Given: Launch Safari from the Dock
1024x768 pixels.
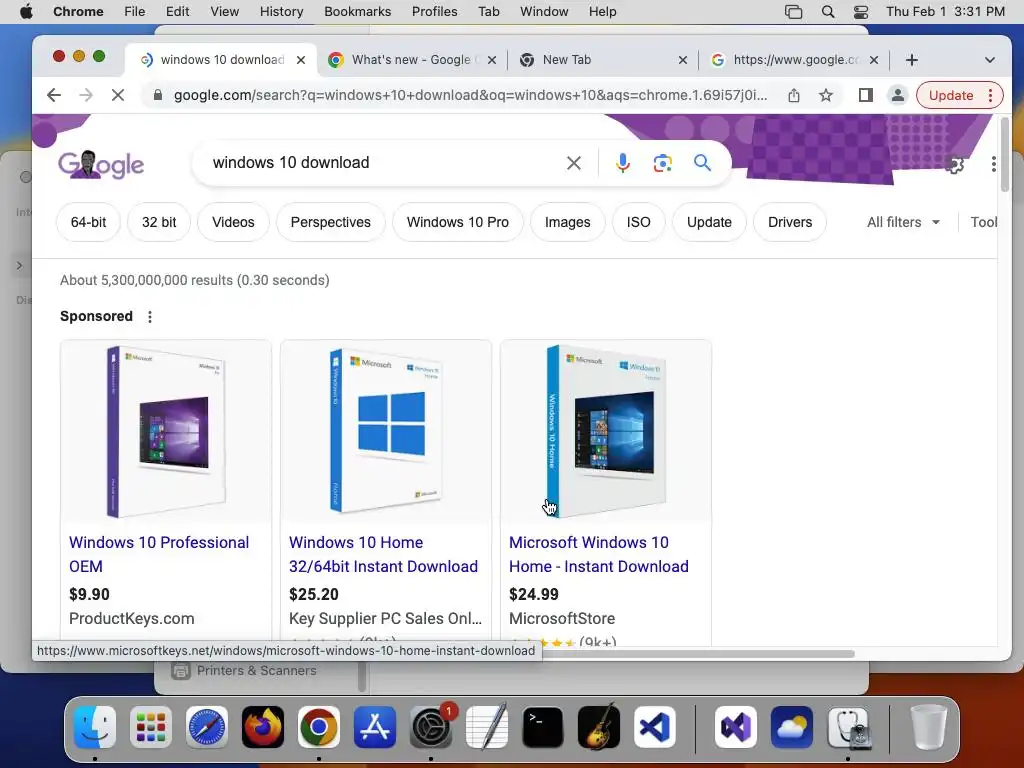Looking at the screenshot, I should point(207,727).
